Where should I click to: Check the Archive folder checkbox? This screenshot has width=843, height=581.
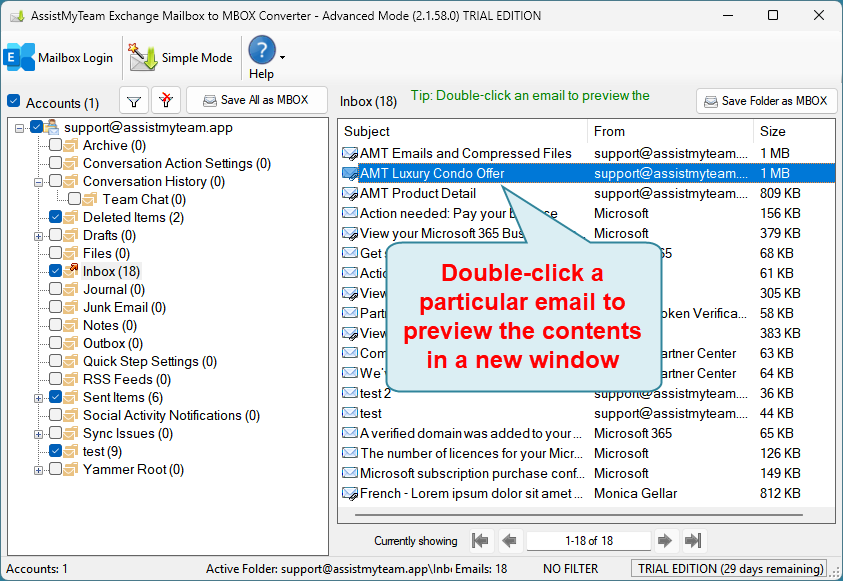coord(56,145)
